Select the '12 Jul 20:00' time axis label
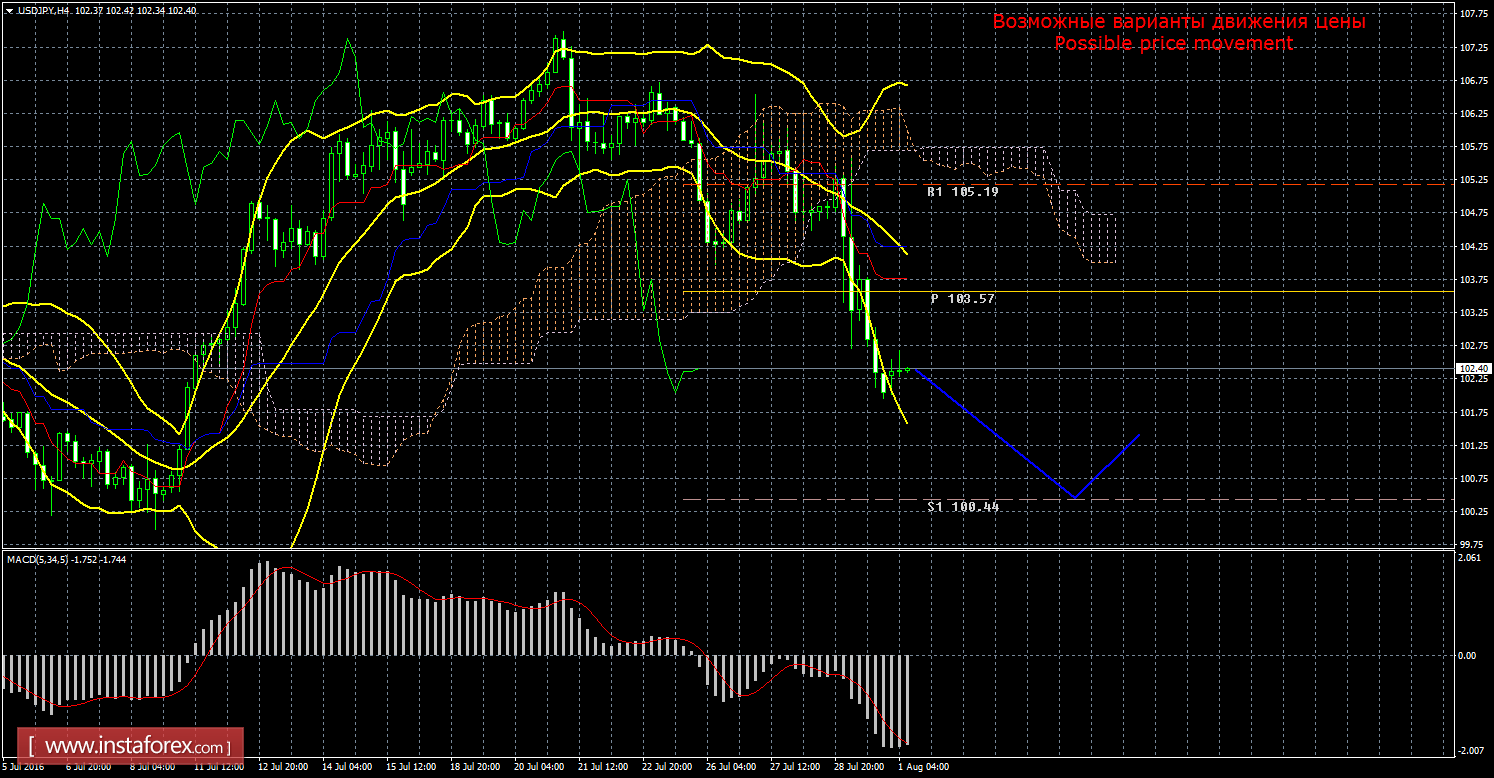This screenshot has width=1494, height=778. [282, 768]
